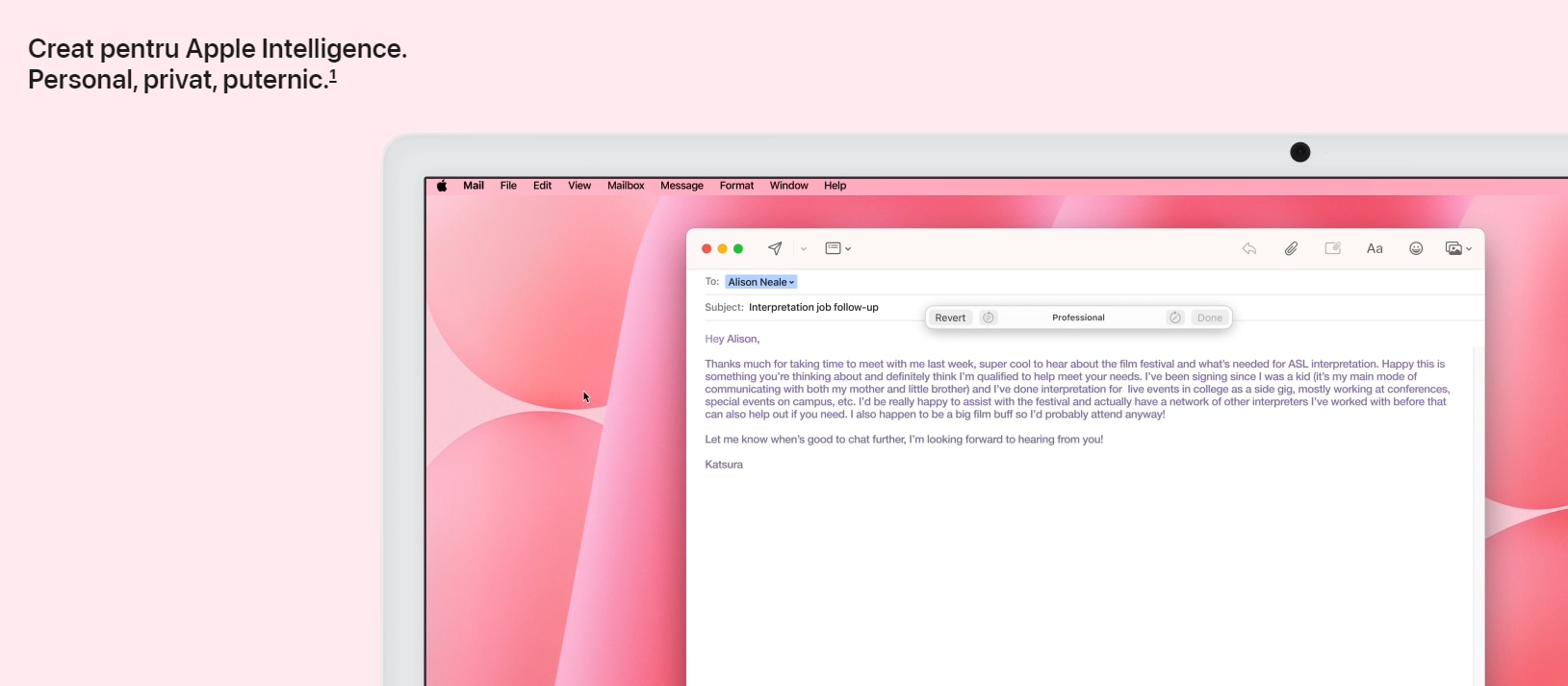The width and height of the screenshot is (1568, 686).
Task: Click the photo browser icon
Action: (x=1453, y=248)
